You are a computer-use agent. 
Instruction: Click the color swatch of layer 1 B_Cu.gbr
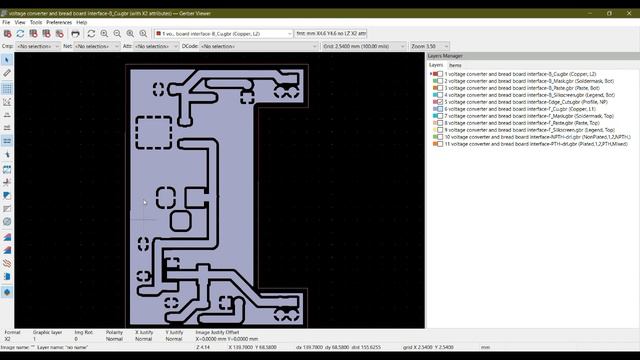(x=435, y=74)
